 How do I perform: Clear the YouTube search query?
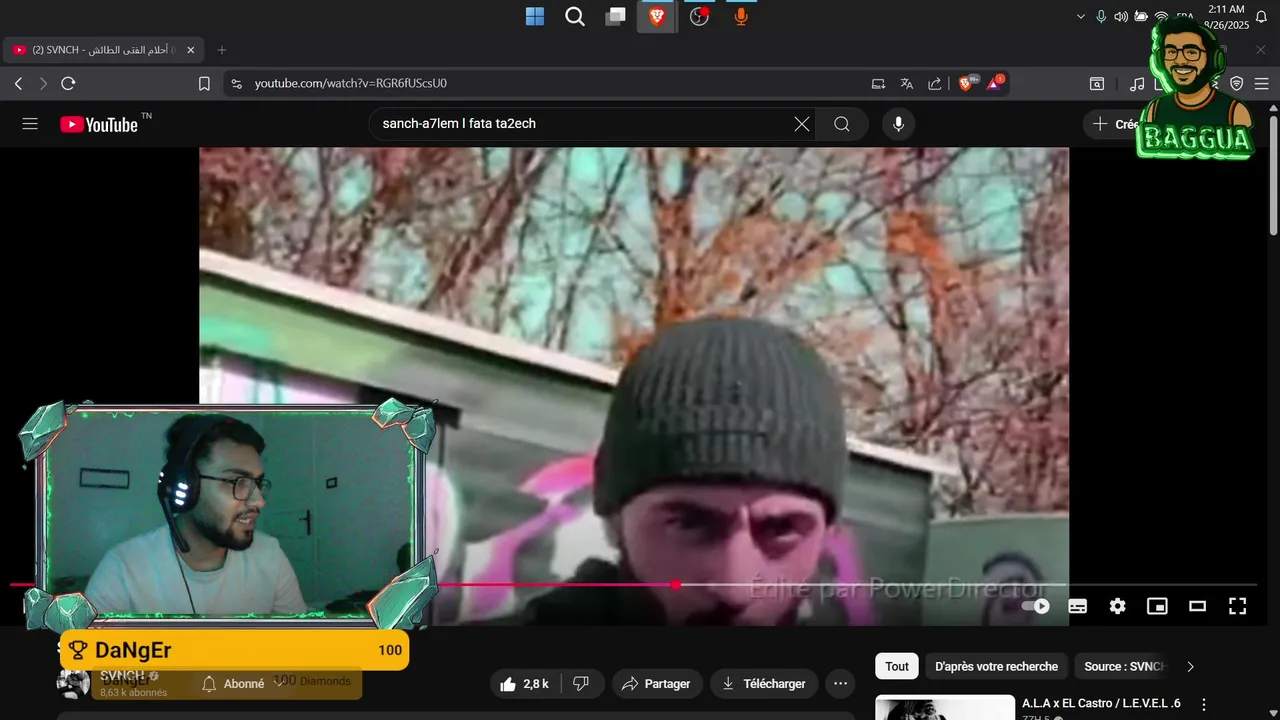[x=802, y=124]
